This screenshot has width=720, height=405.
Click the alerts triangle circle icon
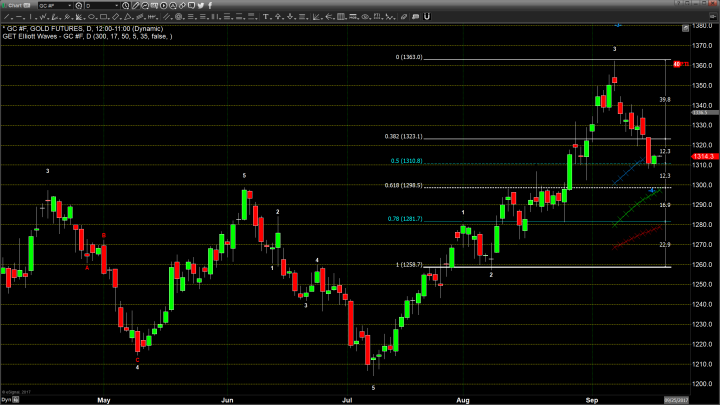click(x=173, y=6)
